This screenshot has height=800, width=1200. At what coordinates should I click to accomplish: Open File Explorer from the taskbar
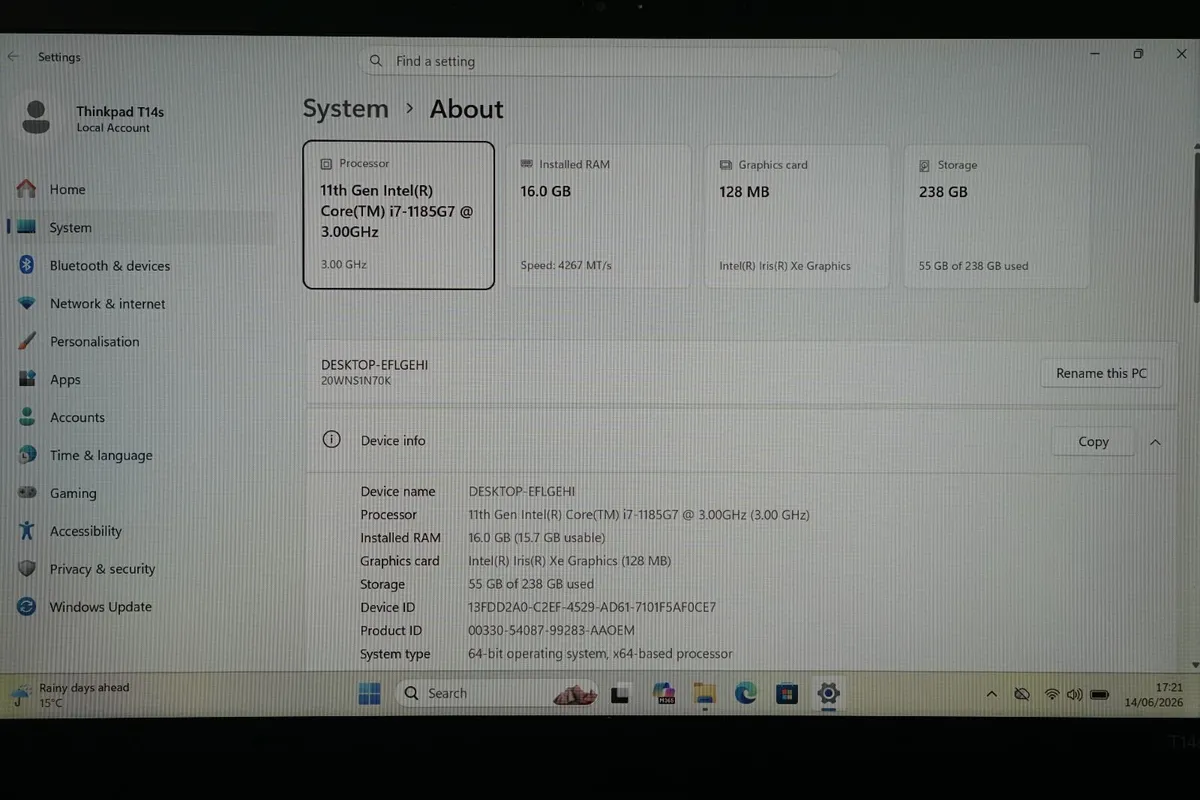704,693
